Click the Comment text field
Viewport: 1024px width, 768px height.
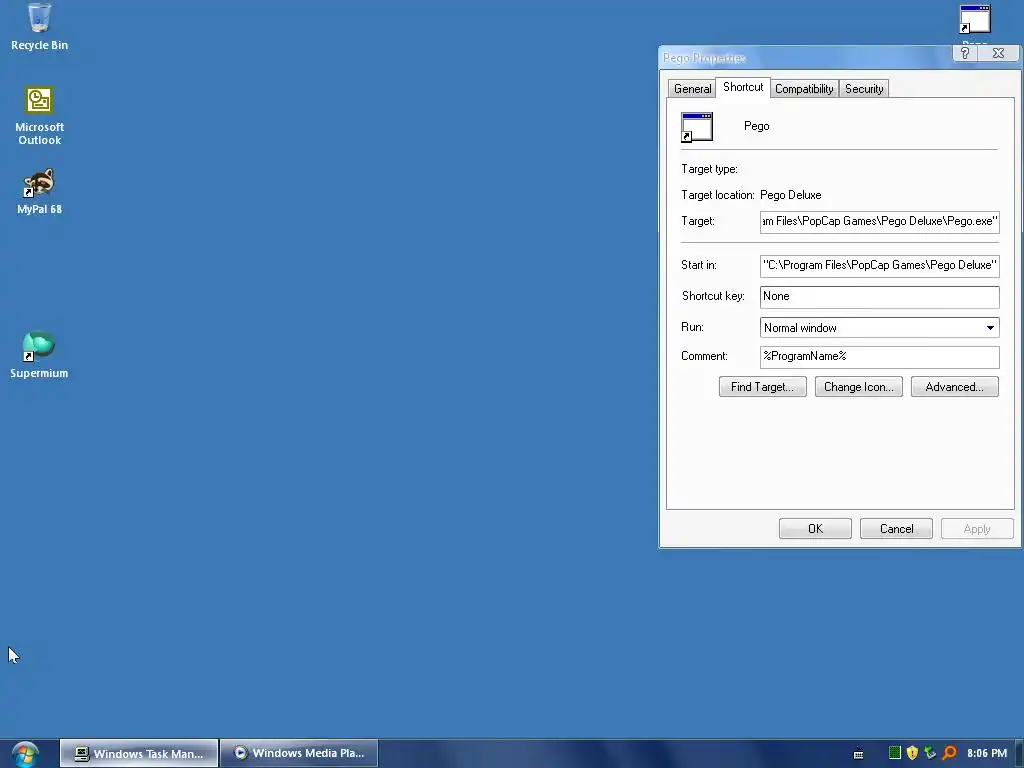879,357
